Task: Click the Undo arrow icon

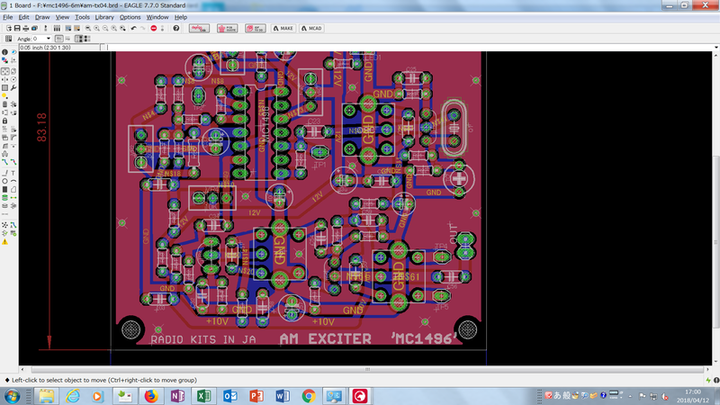Action: coord(134,28)
